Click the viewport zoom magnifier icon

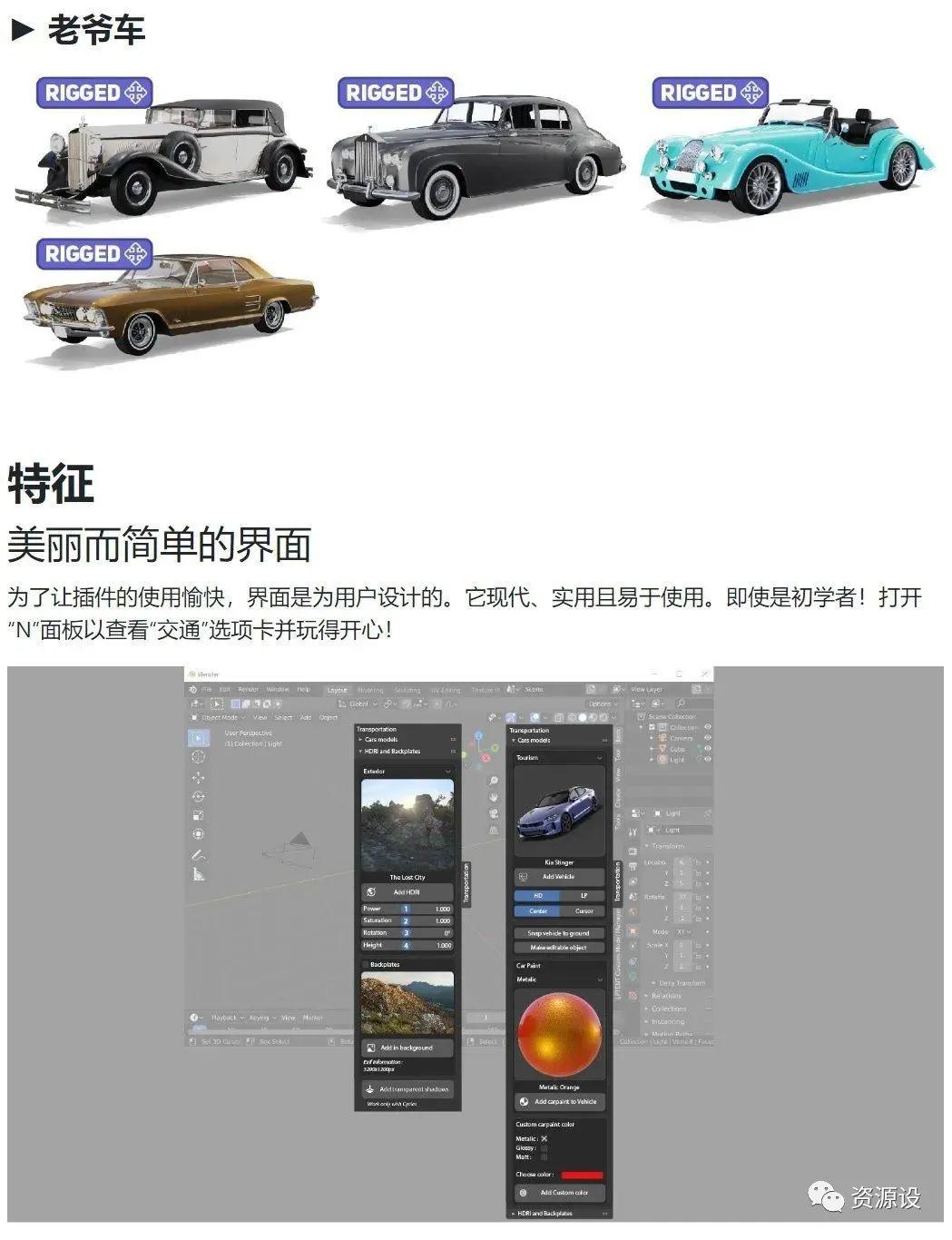coord(494,781)
